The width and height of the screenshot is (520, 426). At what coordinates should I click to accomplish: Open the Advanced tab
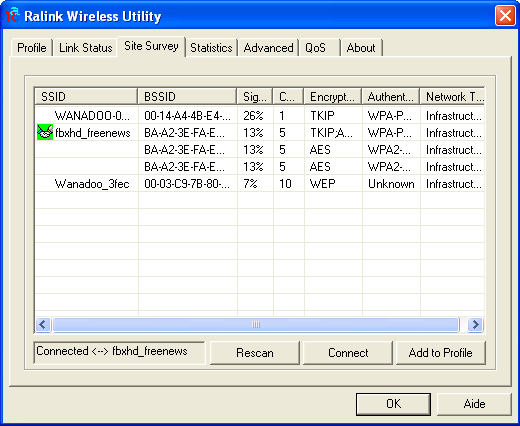[x=268, y=48]
